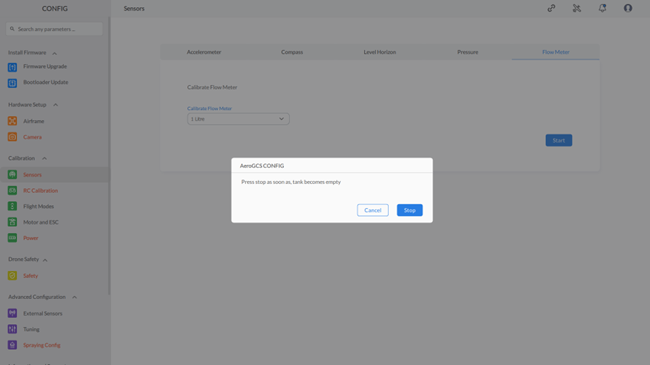The image size is (650, 365).
Task: Collapse the Hardware Setup section
Action: [56, 105]
